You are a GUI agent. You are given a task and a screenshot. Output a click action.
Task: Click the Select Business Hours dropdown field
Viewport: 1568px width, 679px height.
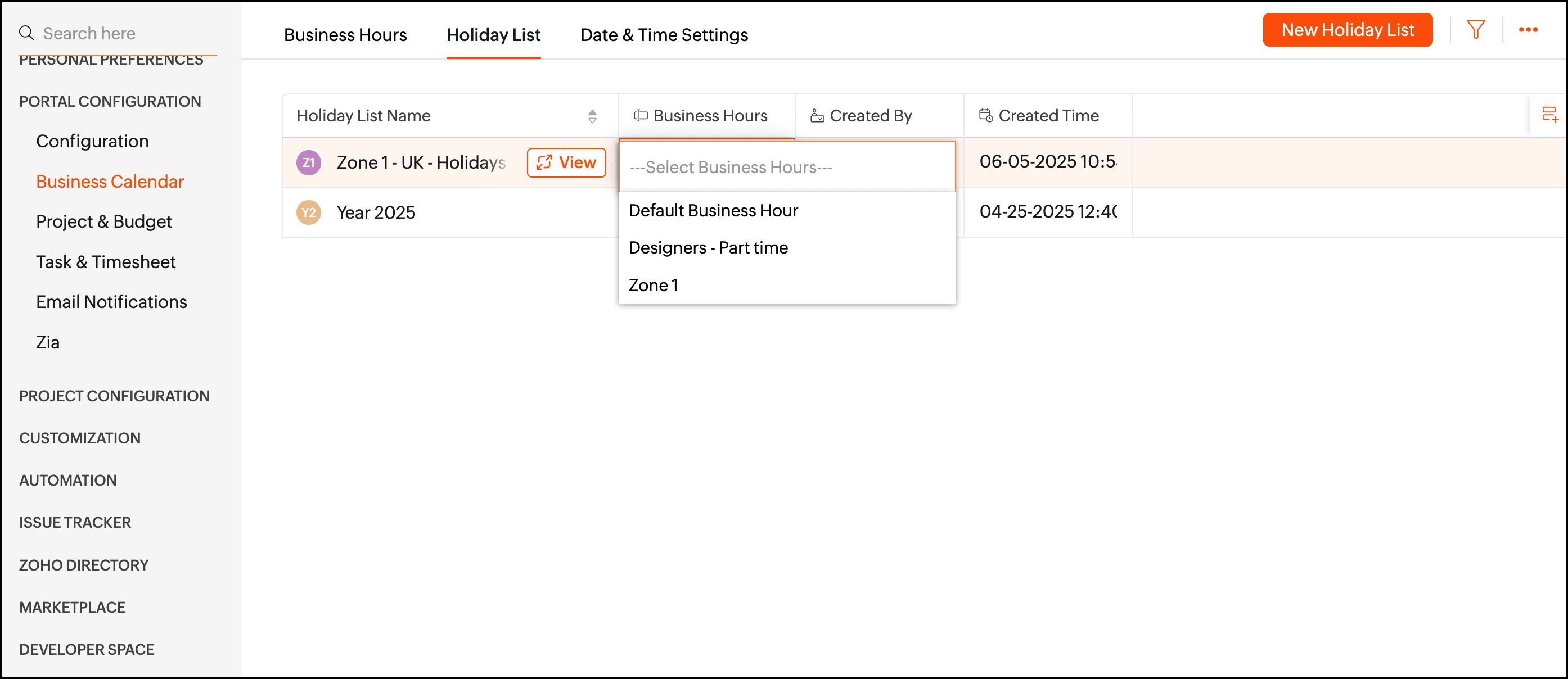coord(787,167)
